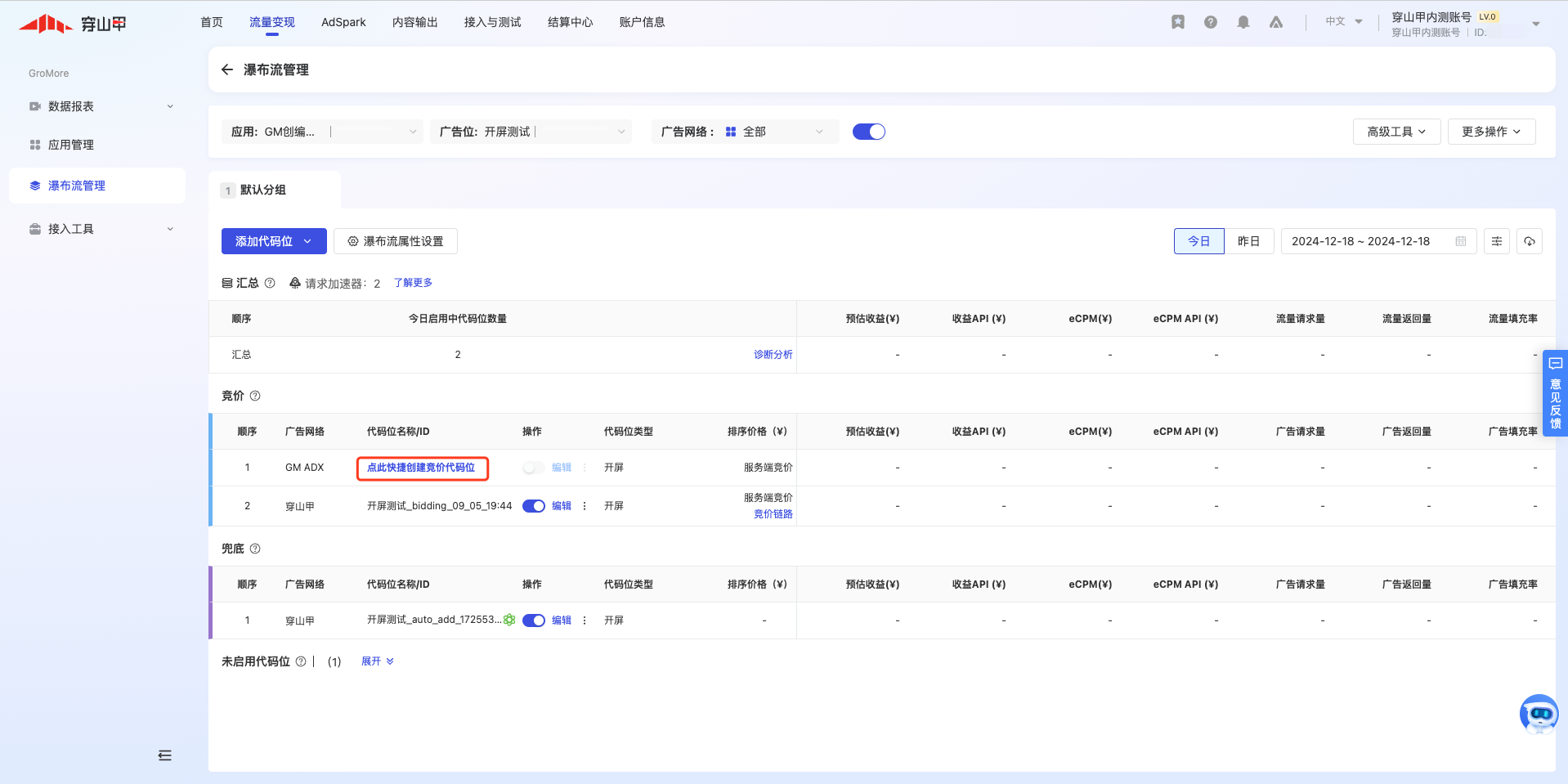Click the bookmark icon in top bar

pyautogui.click(x=1177, y=22)
